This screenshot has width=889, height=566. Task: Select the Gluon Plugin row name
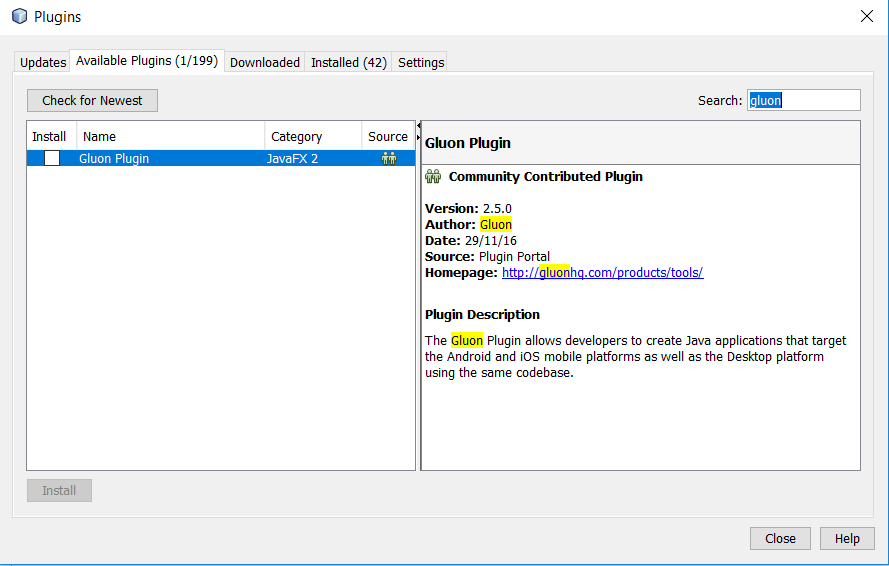[x=114, y=158]
